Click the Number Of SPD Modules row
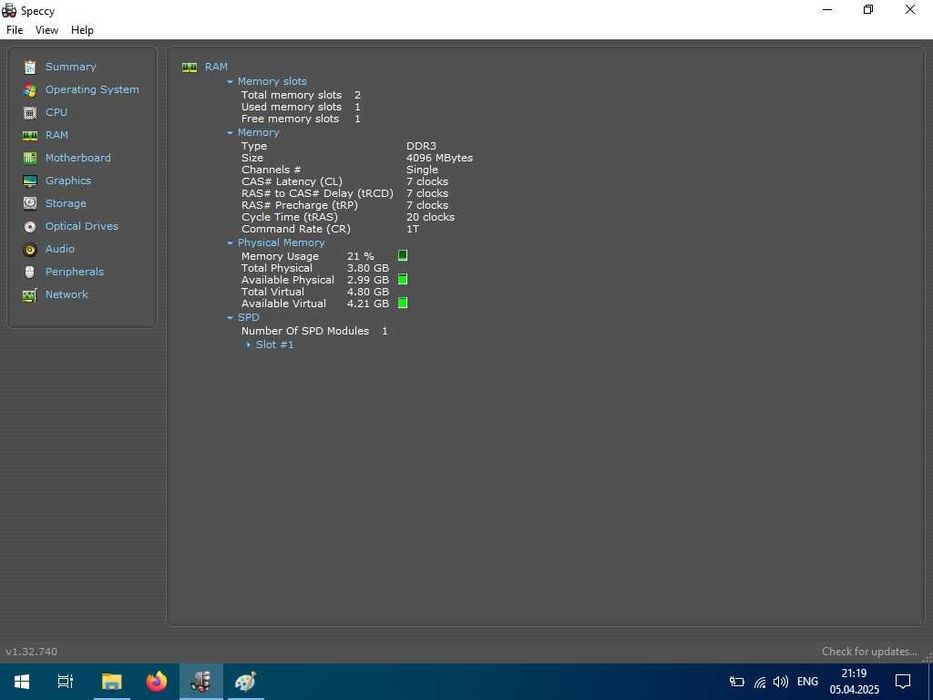This screenshot has height=700, width=933. [x=314, y=331]
